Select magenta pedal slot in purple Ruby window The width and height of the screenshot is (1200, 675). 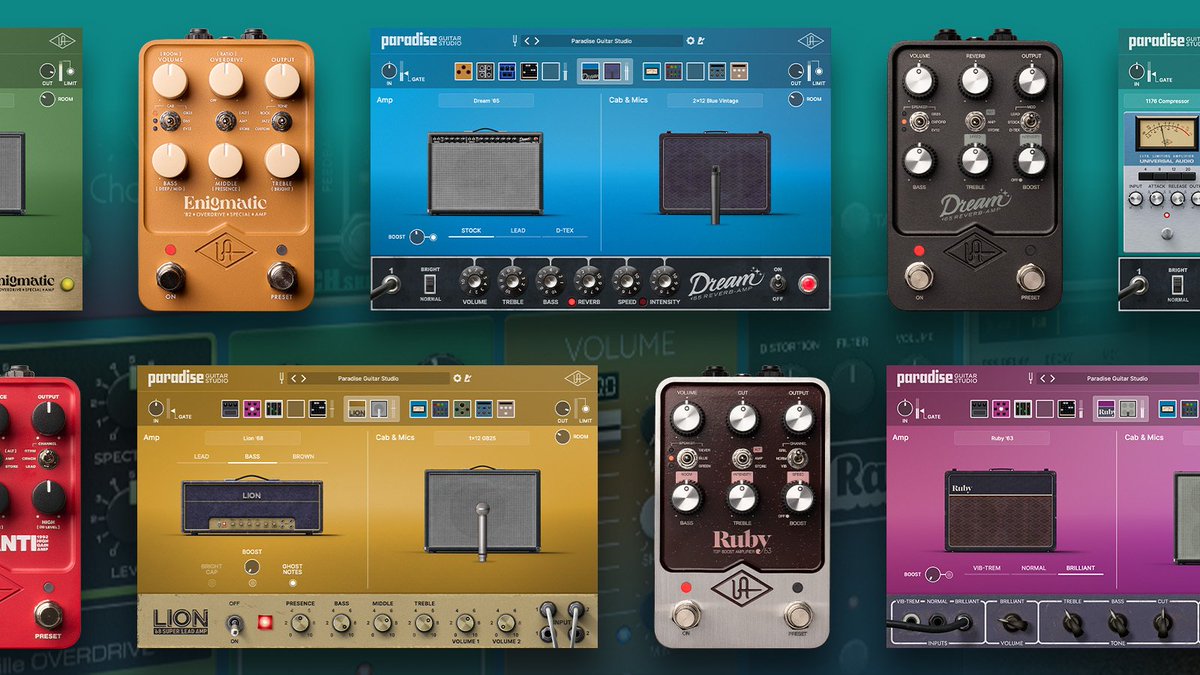tap(1000, 408)
